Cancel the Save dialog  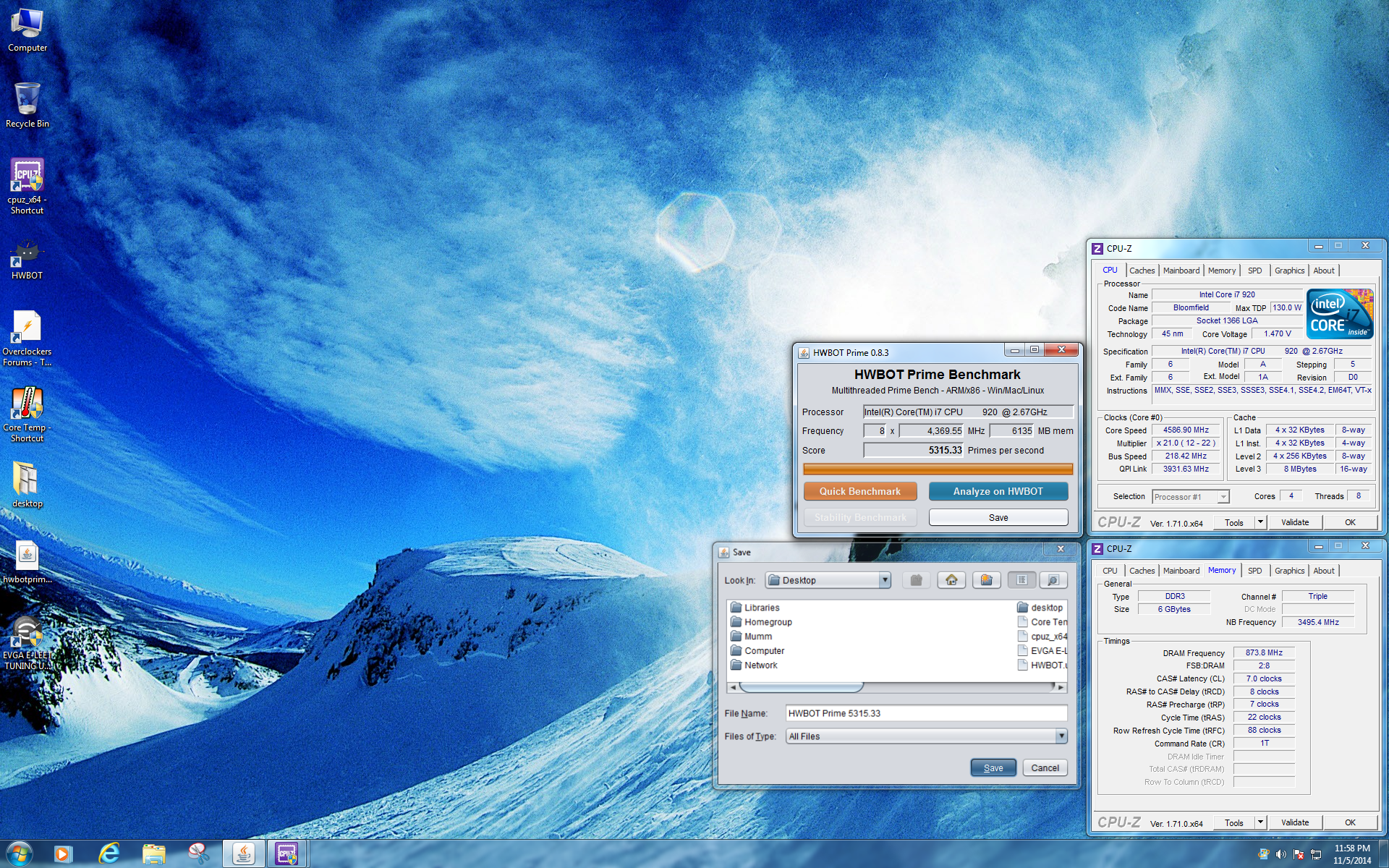(1045, 767)
